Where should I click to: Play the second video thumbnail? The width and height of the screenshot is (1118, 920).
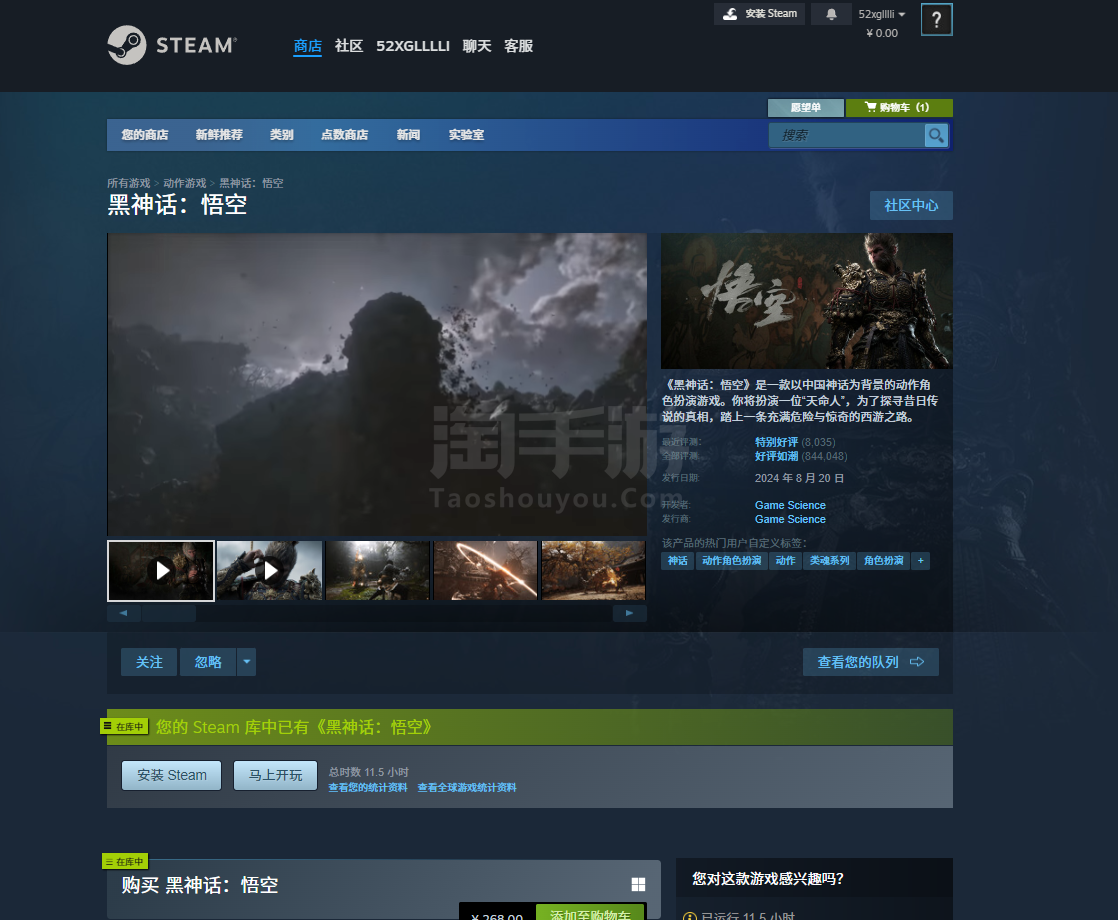(270, 571)
